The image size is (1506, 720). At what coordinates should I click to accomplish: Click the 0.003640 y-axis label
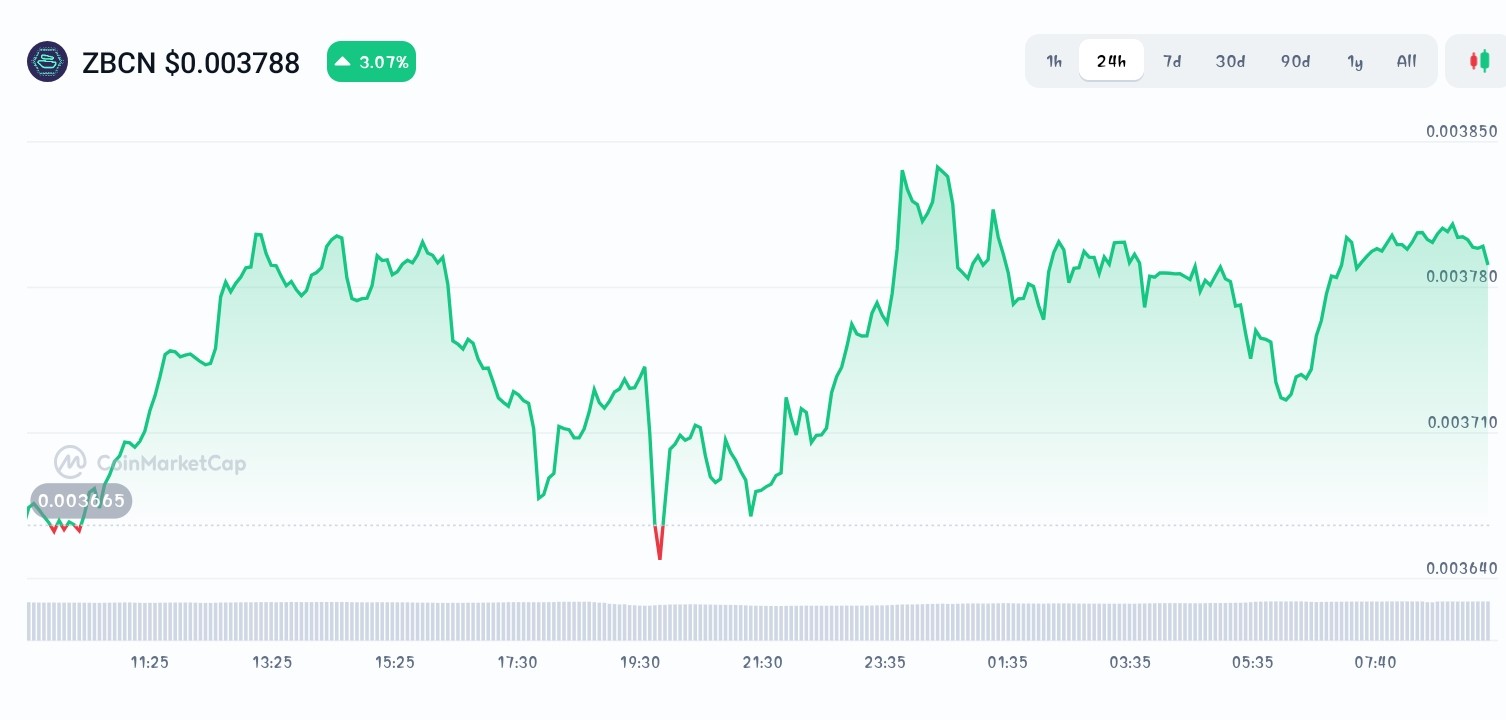coord(1462,568)
